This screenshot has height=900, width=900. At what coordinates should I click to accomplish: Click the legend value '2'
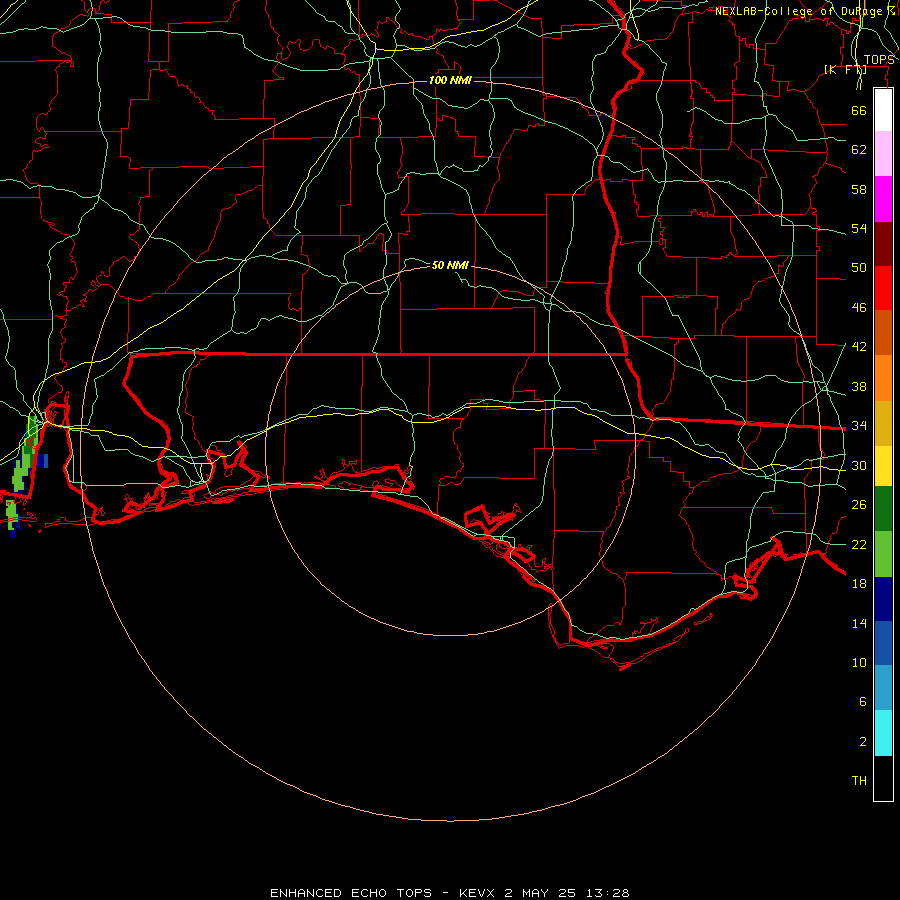click(x=862, y=742)
